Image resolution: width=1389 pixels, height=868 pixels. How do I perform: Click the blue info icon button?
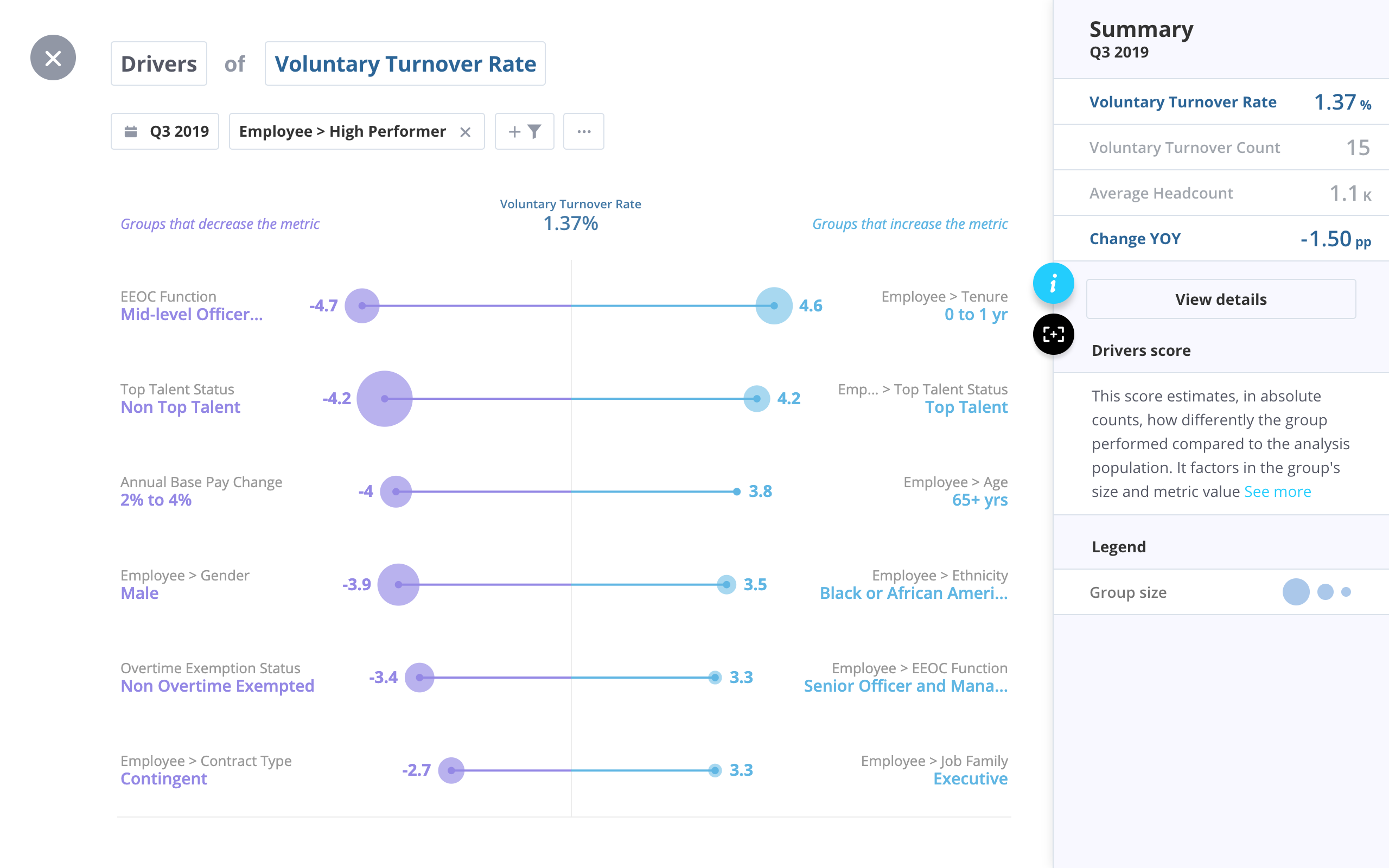(1053, 284)
